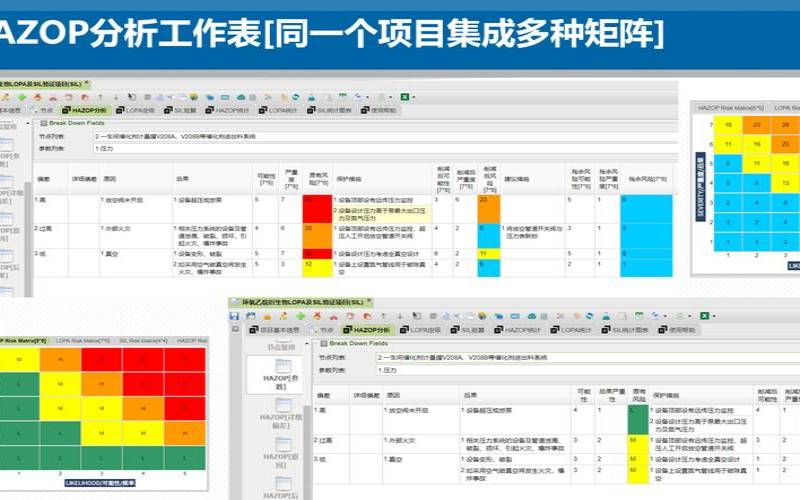The image size is (800, 500).
Task: Click the refresh icon in the upper window toolbar
Action: click(x=295, y=97)
